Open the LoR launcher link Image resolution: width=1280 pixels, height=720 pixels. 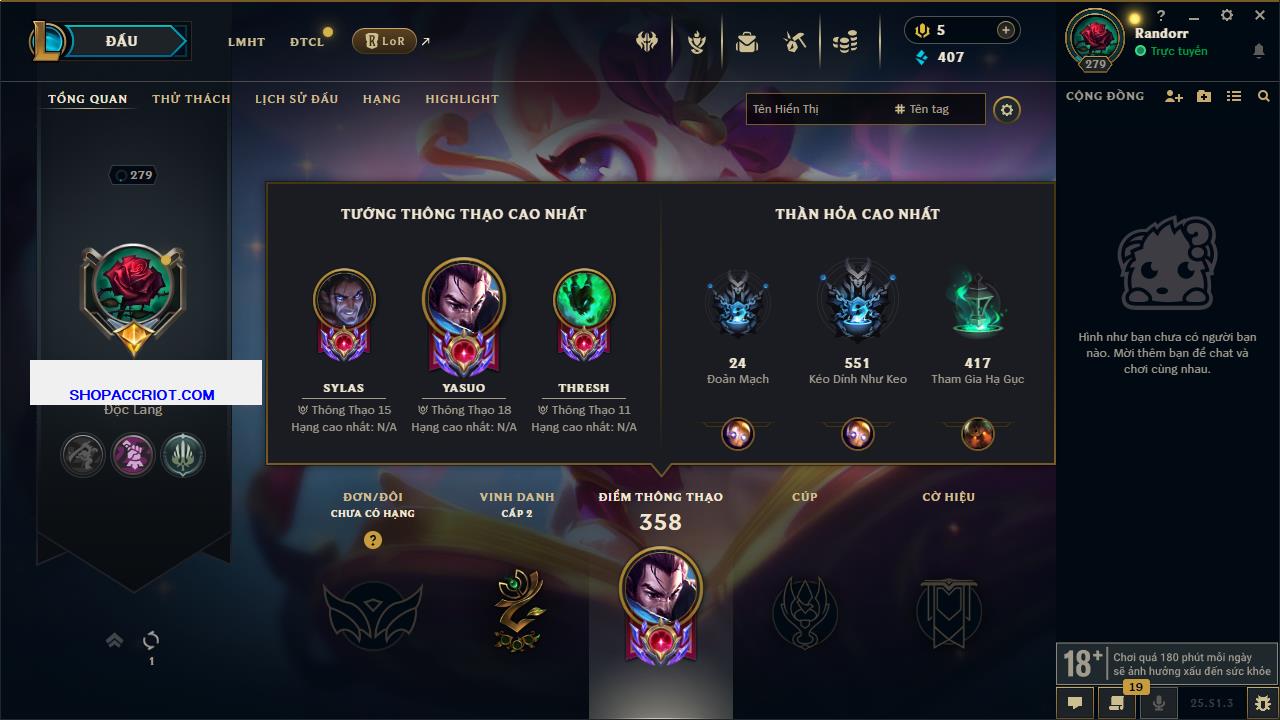coord(384,41)
